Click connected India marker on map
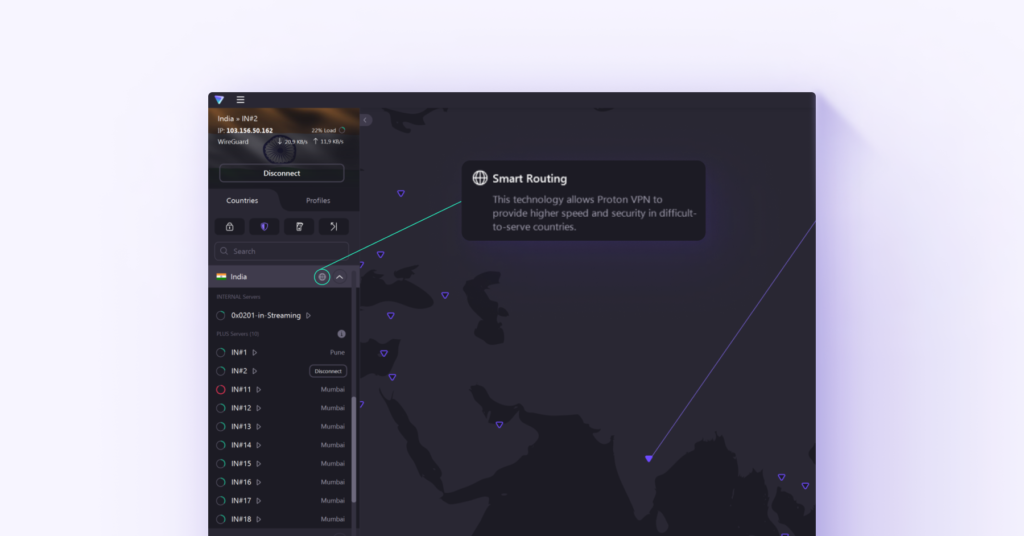The height and width of the screenshot is (536, 1024). pyautogui.click(x=648, y=458)
